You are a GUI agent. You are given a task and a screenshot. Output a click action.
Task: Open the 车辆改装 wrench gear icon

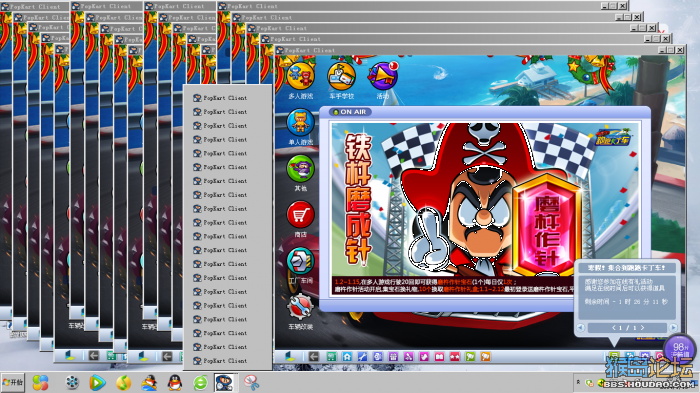(x=300, y=307)
